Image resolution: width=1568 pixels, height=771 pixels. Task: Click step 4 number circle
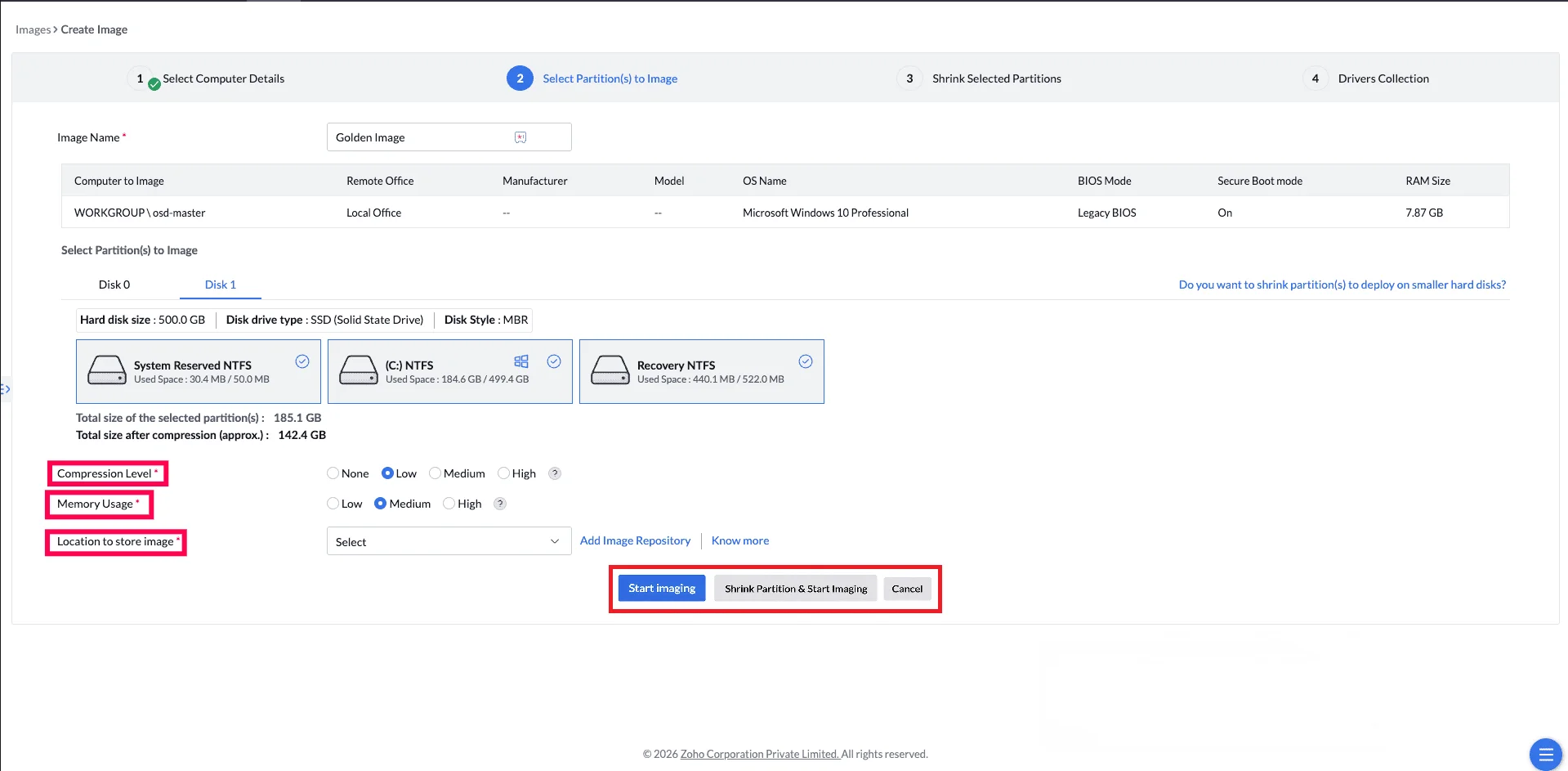[x=1315, y=78]
